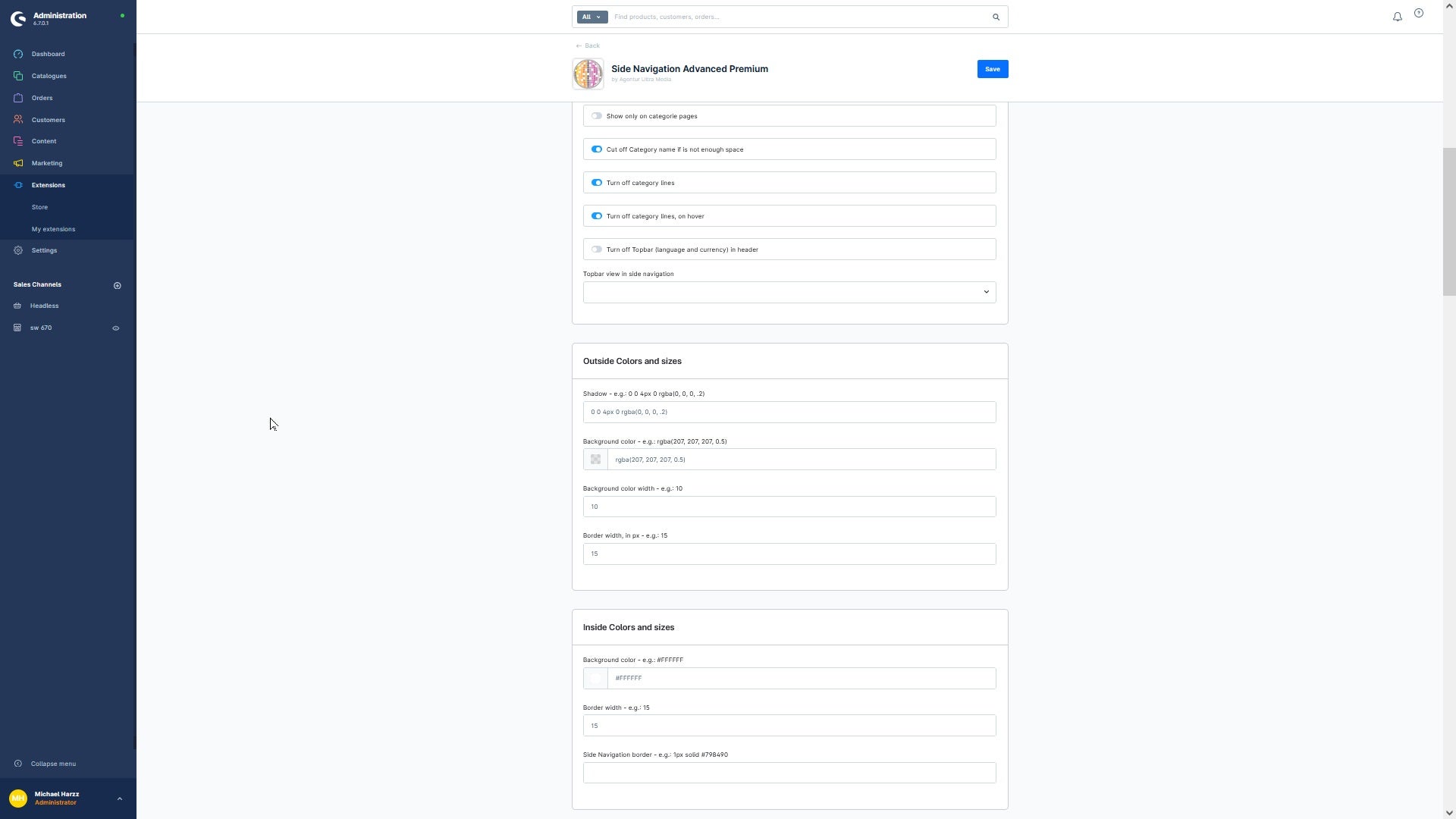
Task: Toggle Show only on categorie pages
Action: click(x=597, y=116)
